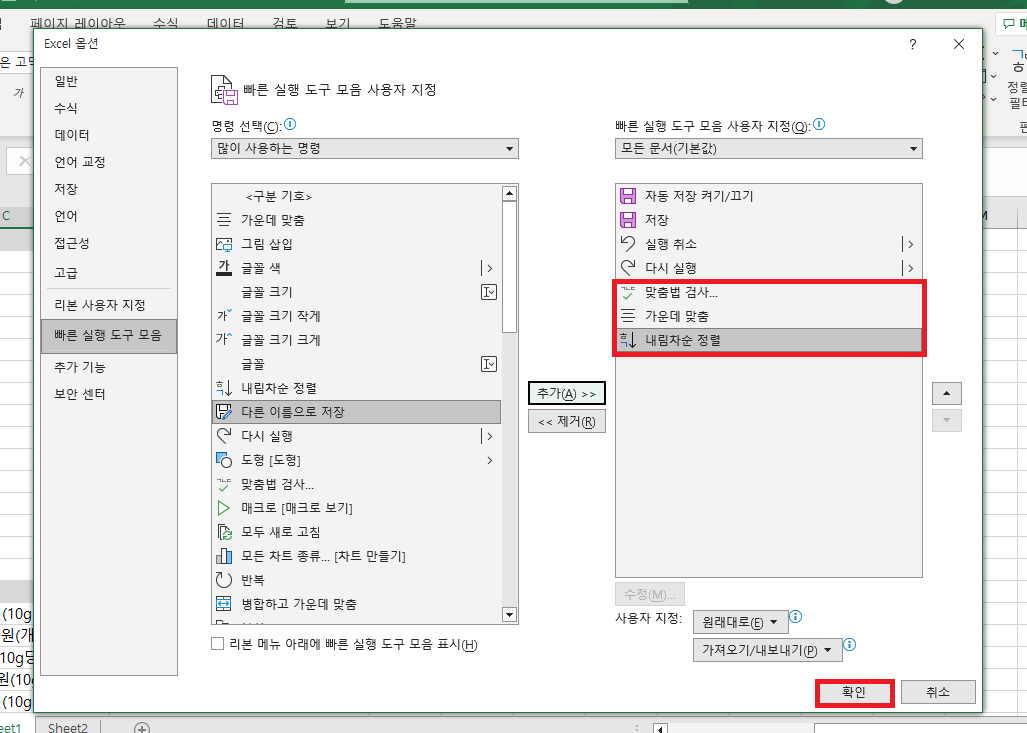Select 데이터 category in options sidebar
The image size is (1027, 733).
[x=71, y=135]
